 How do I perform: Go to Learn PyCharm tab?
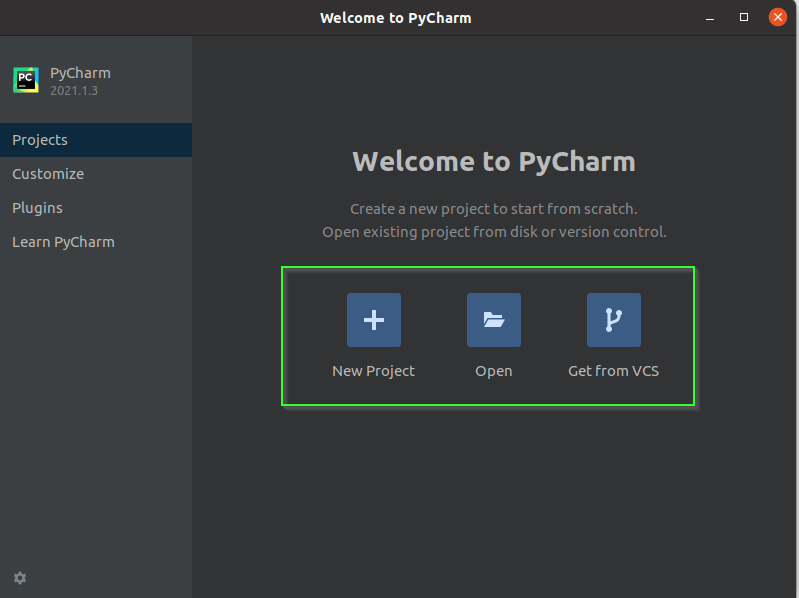tap(96, 242)
